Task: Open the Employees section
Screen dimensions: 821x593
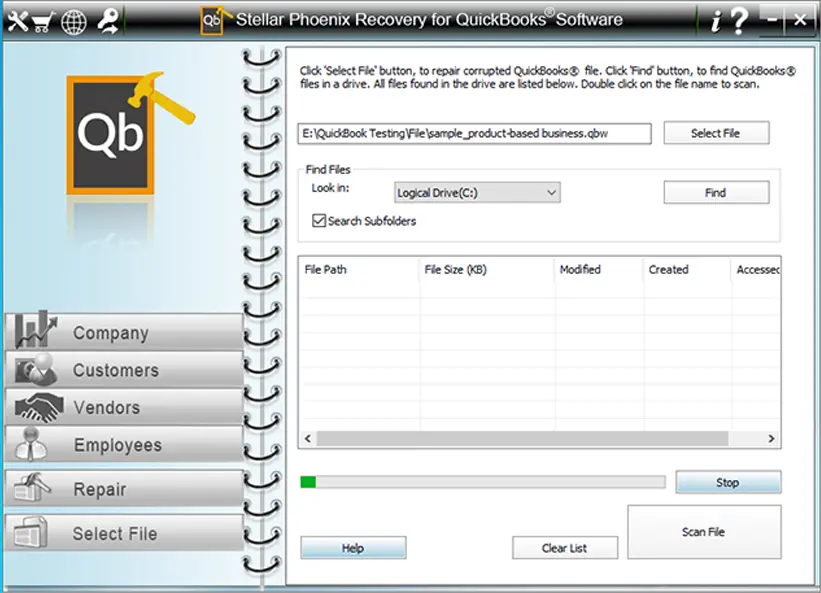Action: [x=125, y=444]
